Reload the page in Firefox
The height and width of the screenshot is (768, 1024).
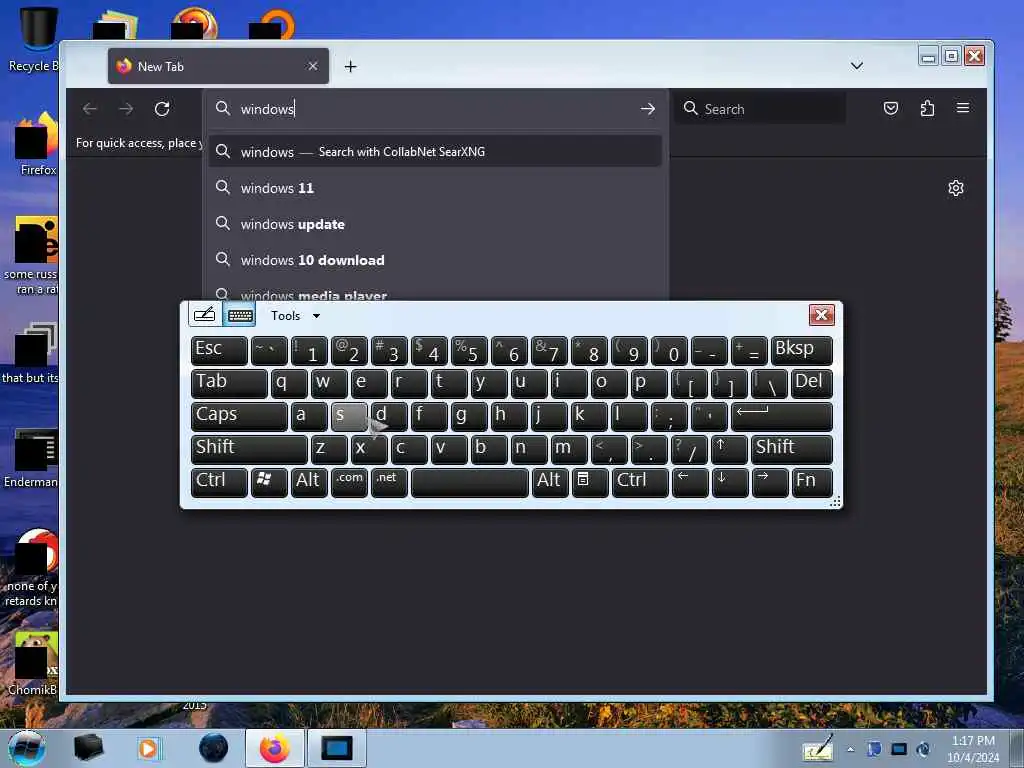[x=162, y=108]
